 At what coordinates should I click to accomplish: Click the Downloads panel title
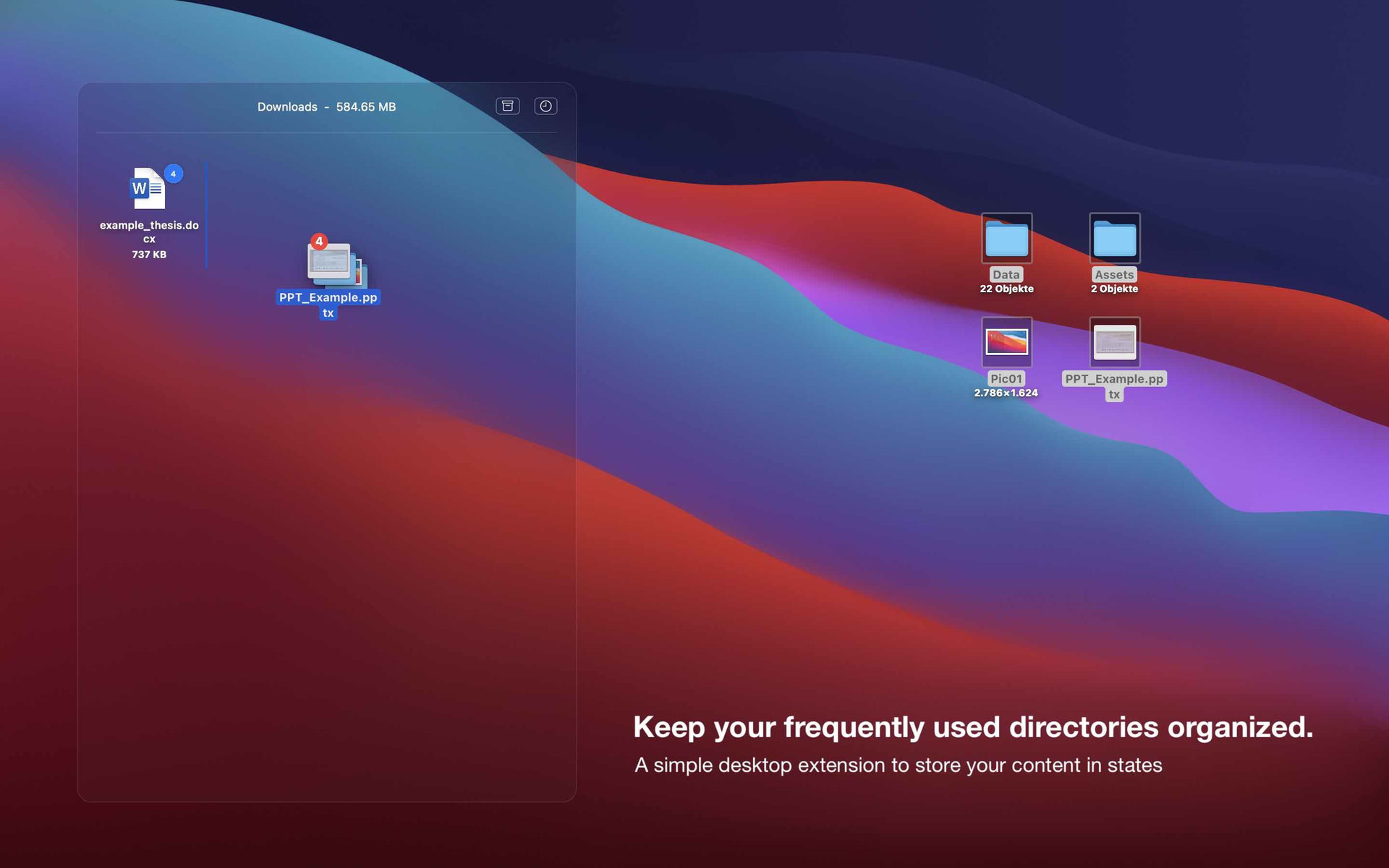pos(287,106)
